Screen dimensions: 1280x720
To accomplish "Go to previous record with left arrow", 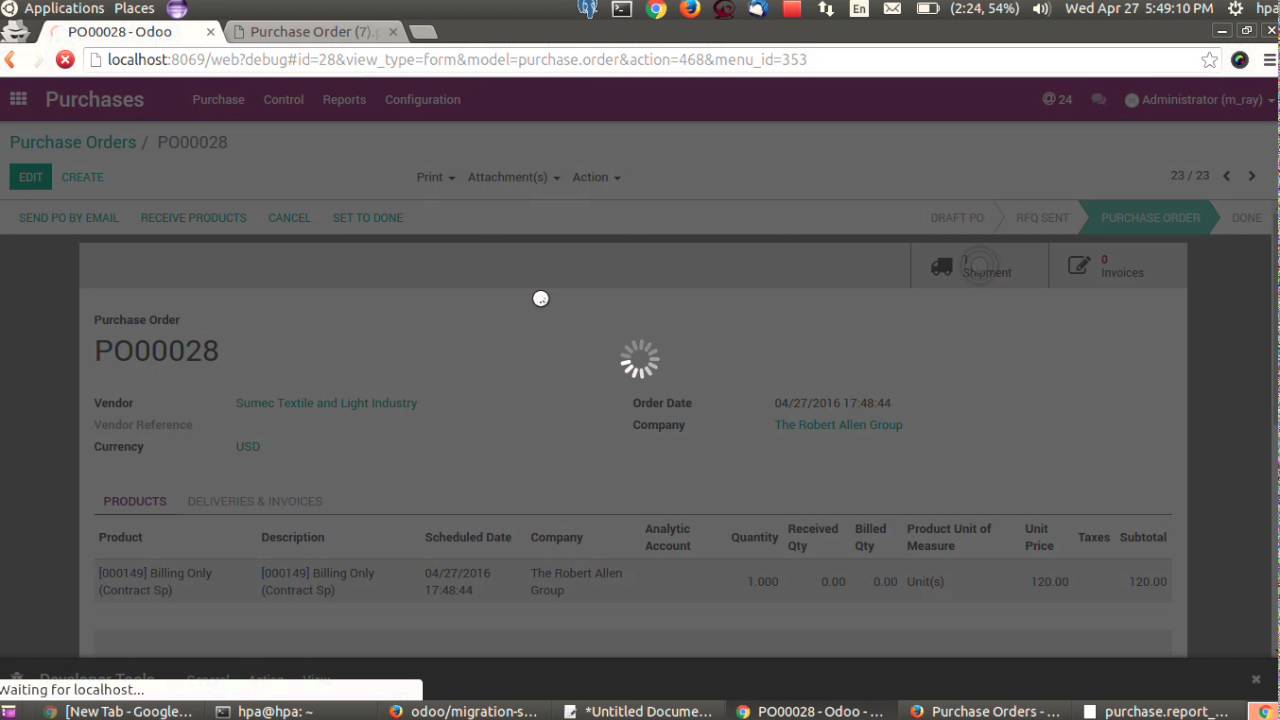I will pos(1227,176).
